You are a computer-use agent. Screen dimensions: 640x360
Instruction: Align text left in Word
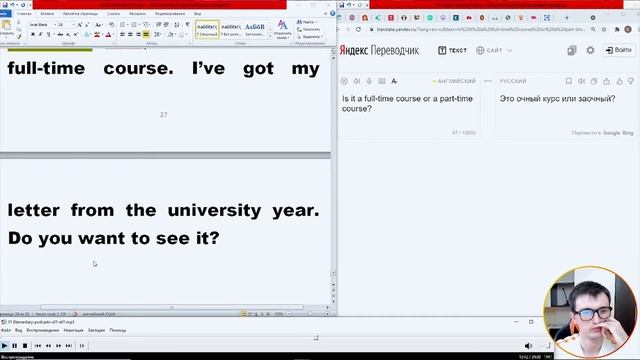click(x=122, y=34)
